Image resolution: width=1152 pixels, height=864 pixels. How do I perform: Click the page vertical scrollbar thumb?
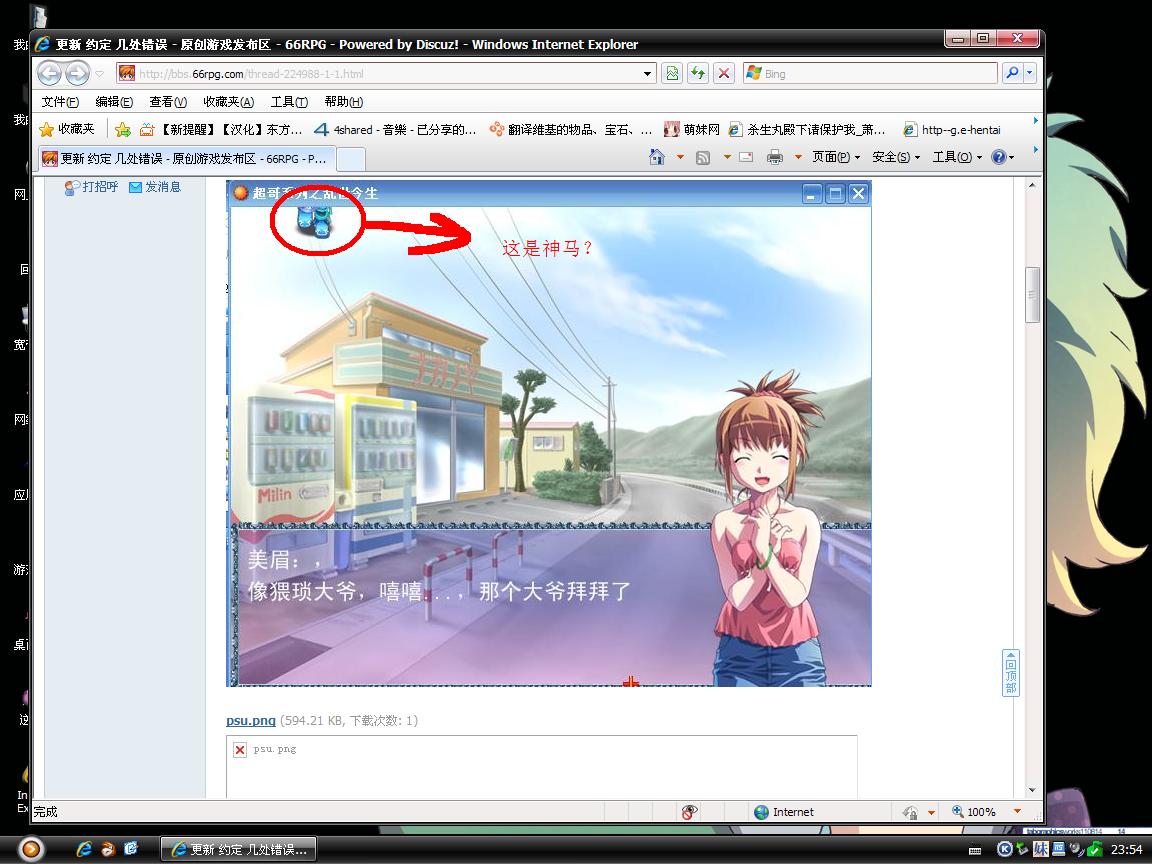(1032, 295)
